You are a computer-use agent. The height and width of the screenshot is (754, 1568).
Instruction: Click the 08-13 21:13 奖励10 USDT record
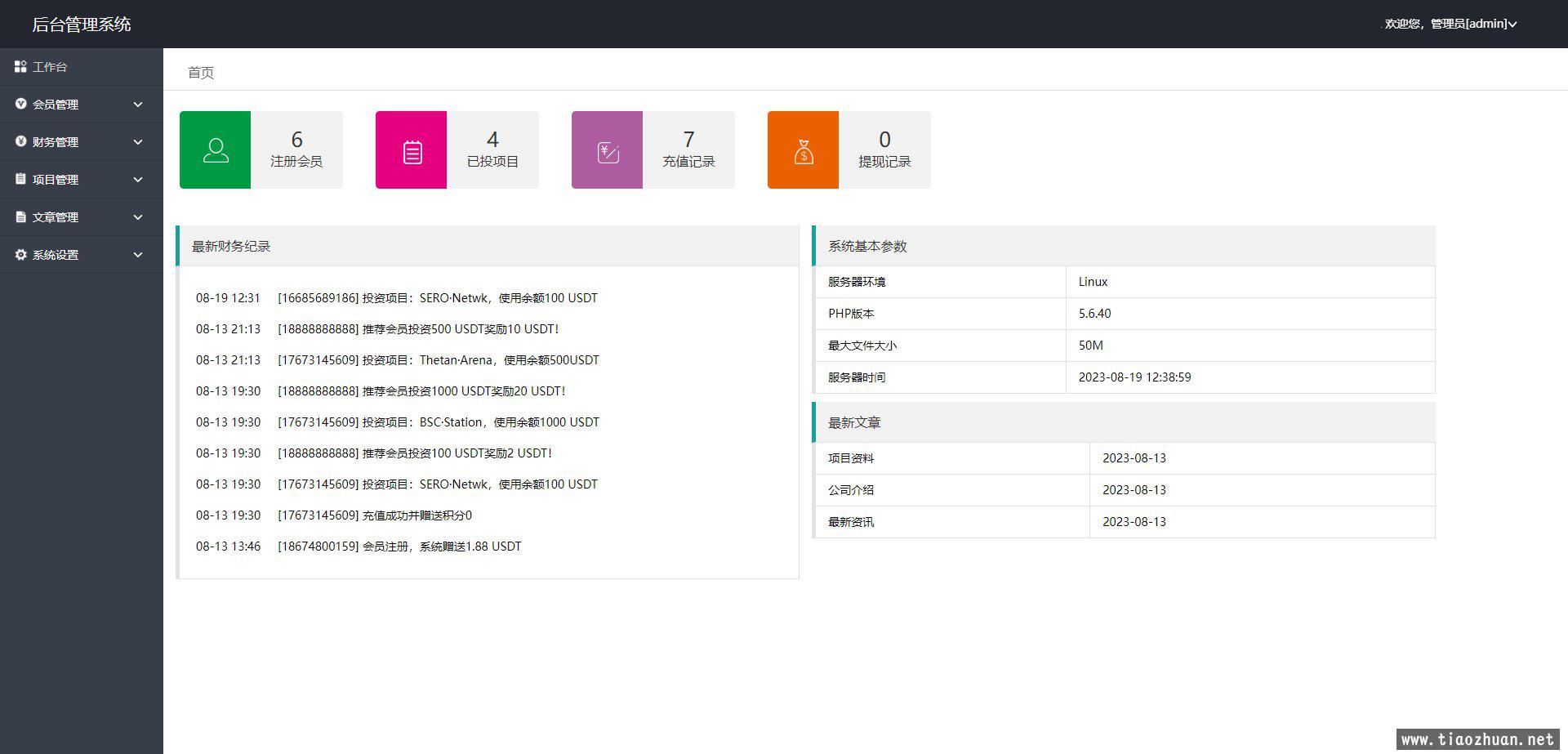[x=377, y=329]
